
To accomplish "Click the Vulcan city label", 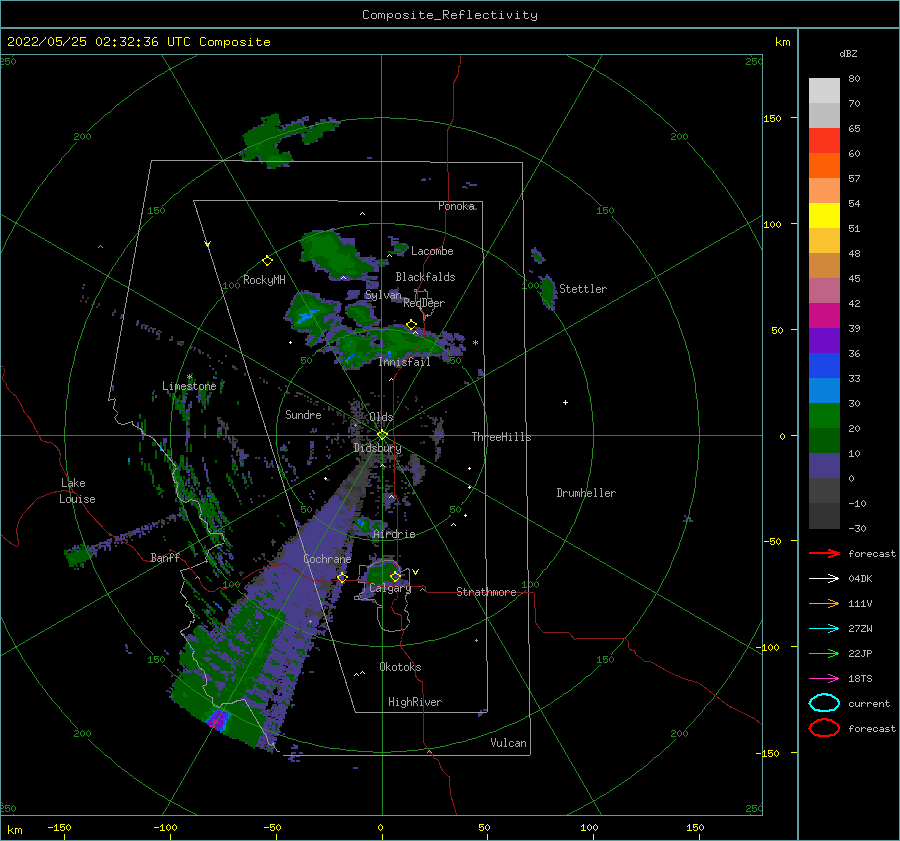I will pos(509,743).
